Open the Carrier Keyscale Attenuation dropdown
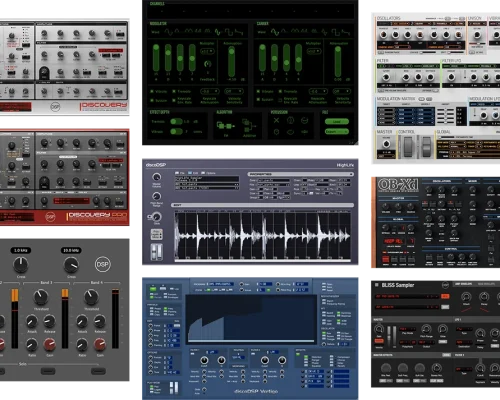This screenshot has width=500, height=400. [318, 91]
